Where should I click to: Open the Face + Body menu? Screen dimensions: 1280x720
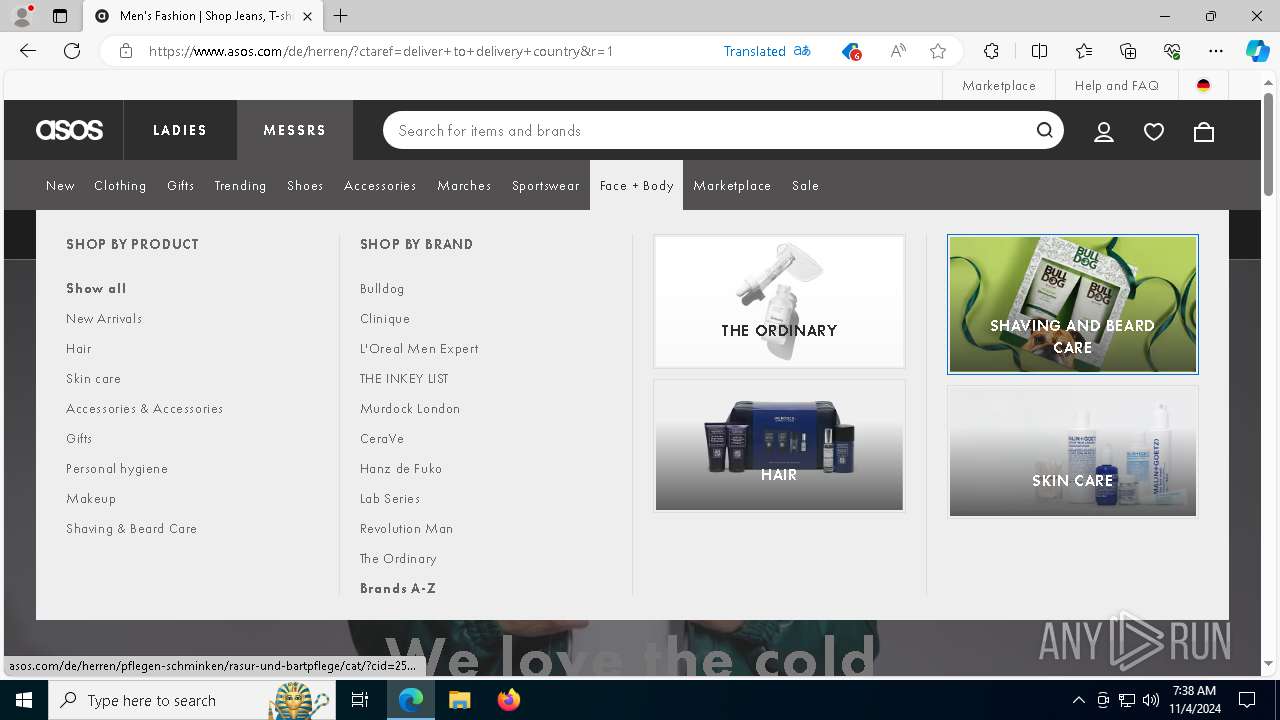pos(636,185)
